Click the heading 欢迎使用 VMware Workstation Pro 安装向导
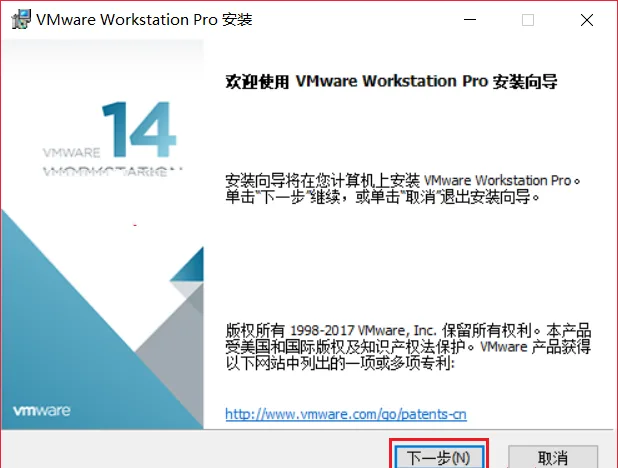Viewport: 618px width, 468px height. pos(391,81)
